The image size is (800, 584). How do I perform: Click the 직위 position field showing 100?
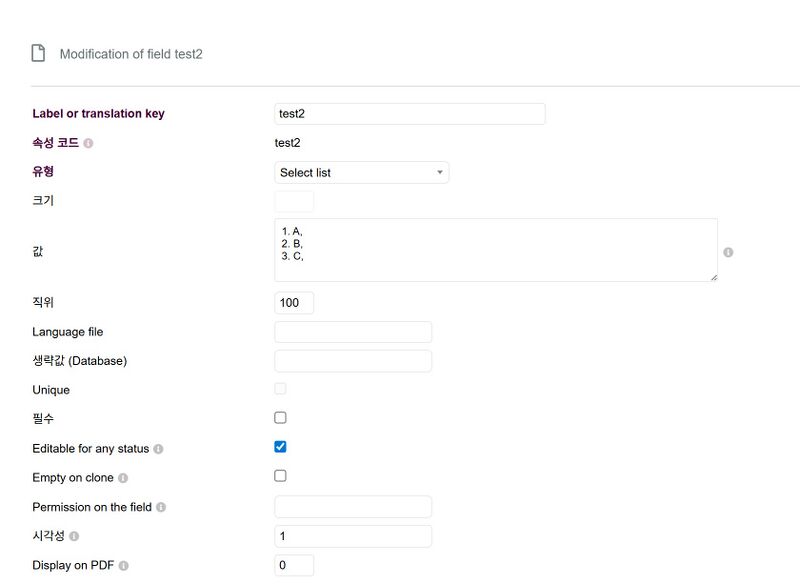294,303
